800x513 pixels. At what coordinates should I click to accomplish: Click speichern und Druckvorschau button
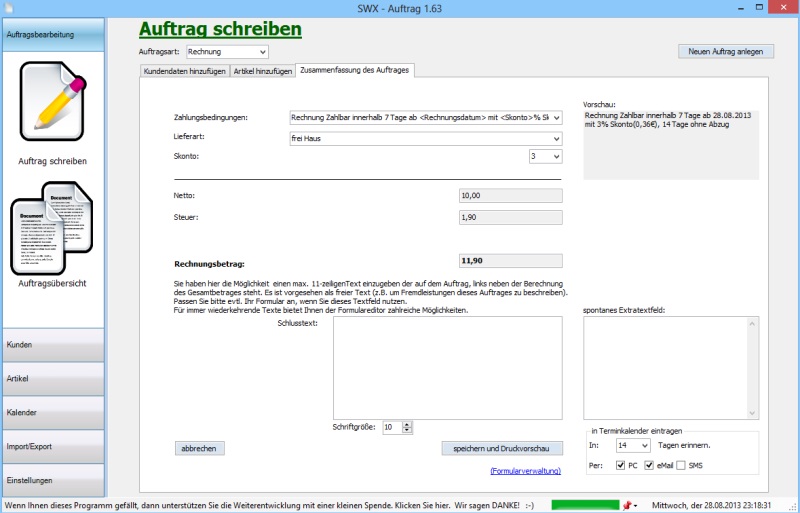[x=501, y=448]
